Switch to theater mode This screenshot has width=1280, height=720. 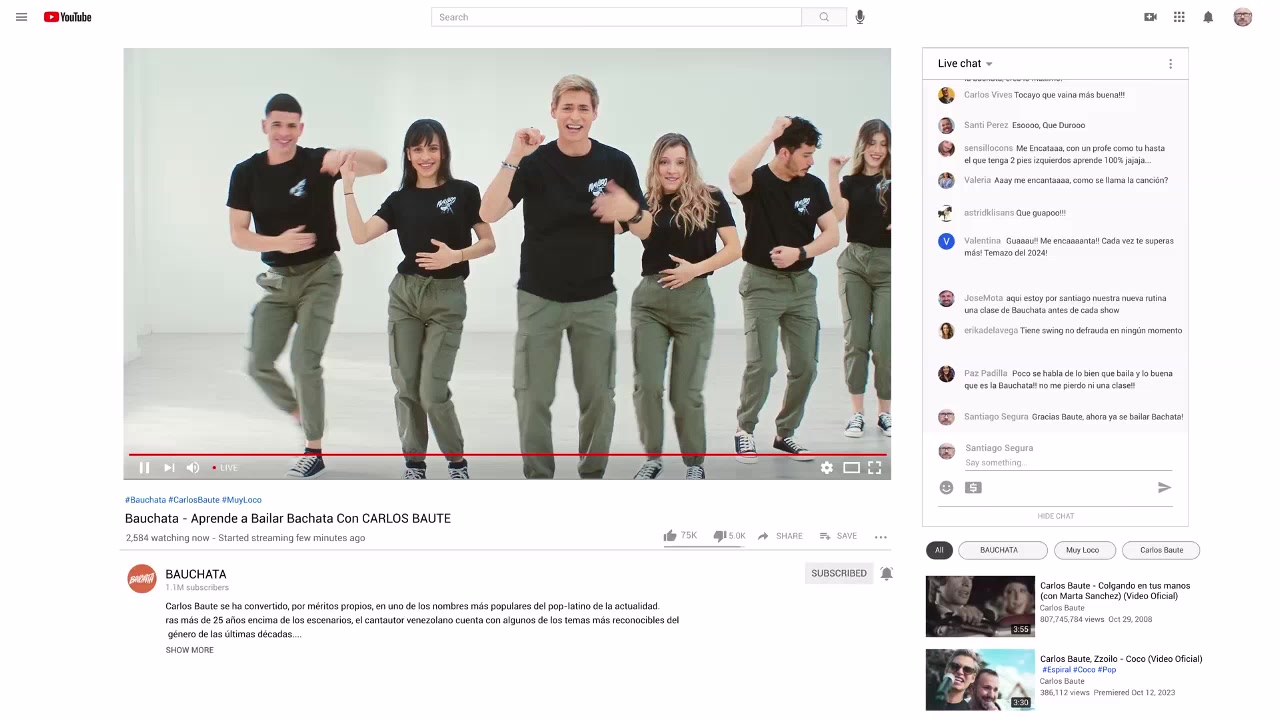coord(851,467)
